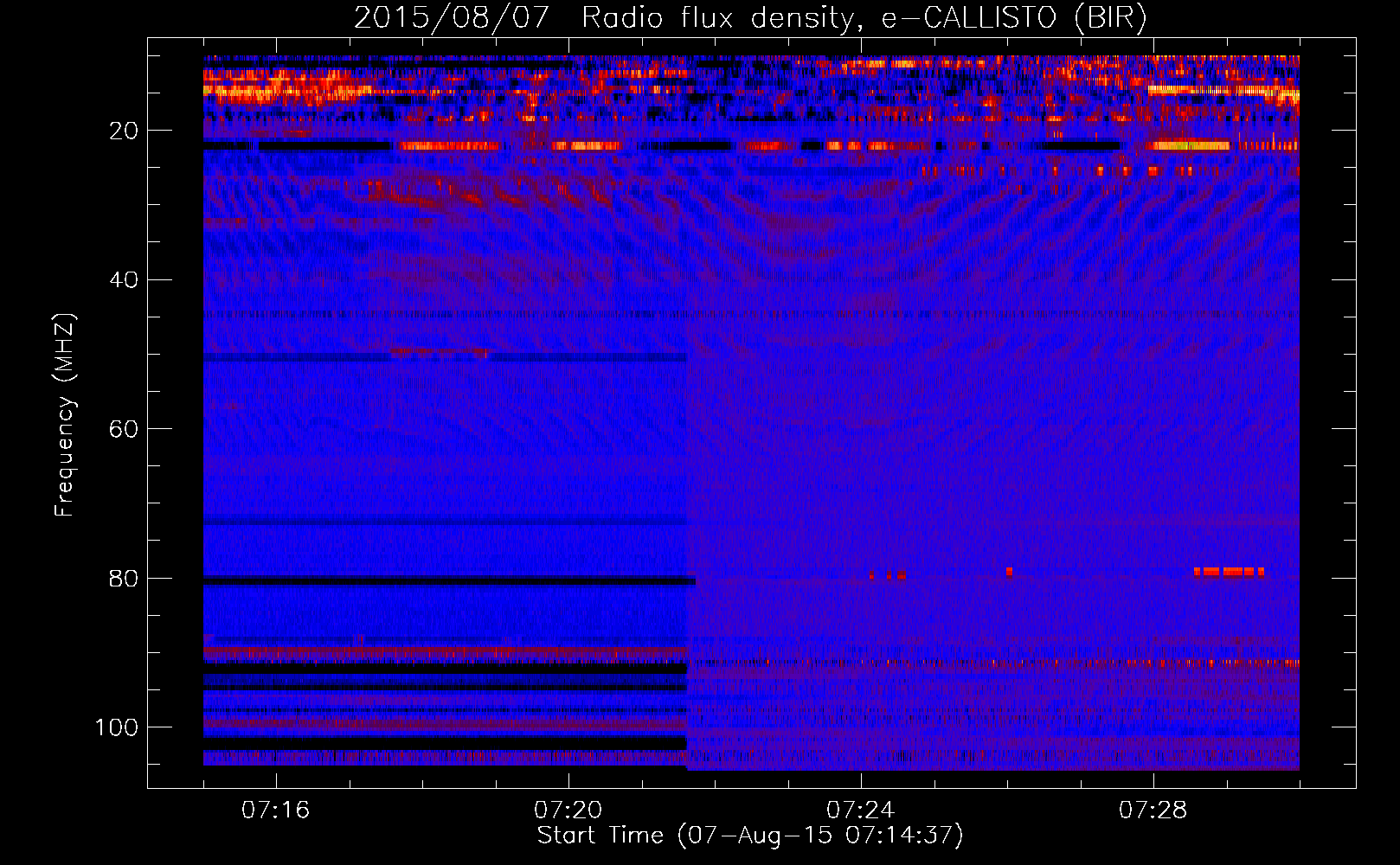This screenshot has width=1400, height=865.
Task: Click the "07:24" time tick label
Action: click(860, 811)
